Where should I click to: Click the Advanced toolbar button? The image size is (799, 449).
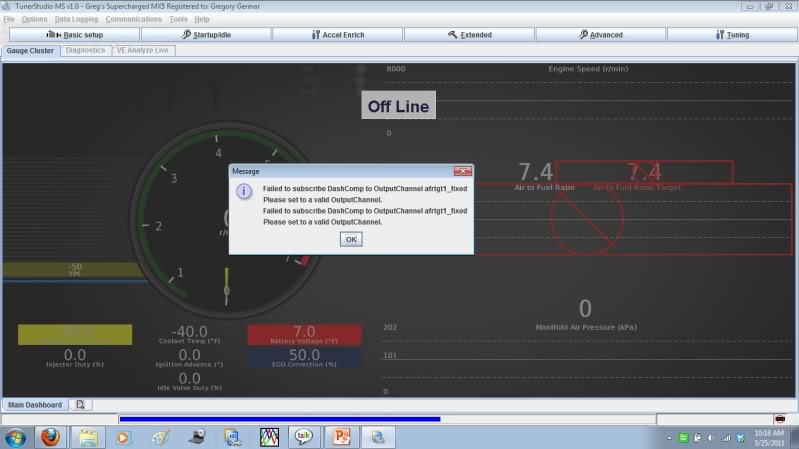click(x=601, y=35)
